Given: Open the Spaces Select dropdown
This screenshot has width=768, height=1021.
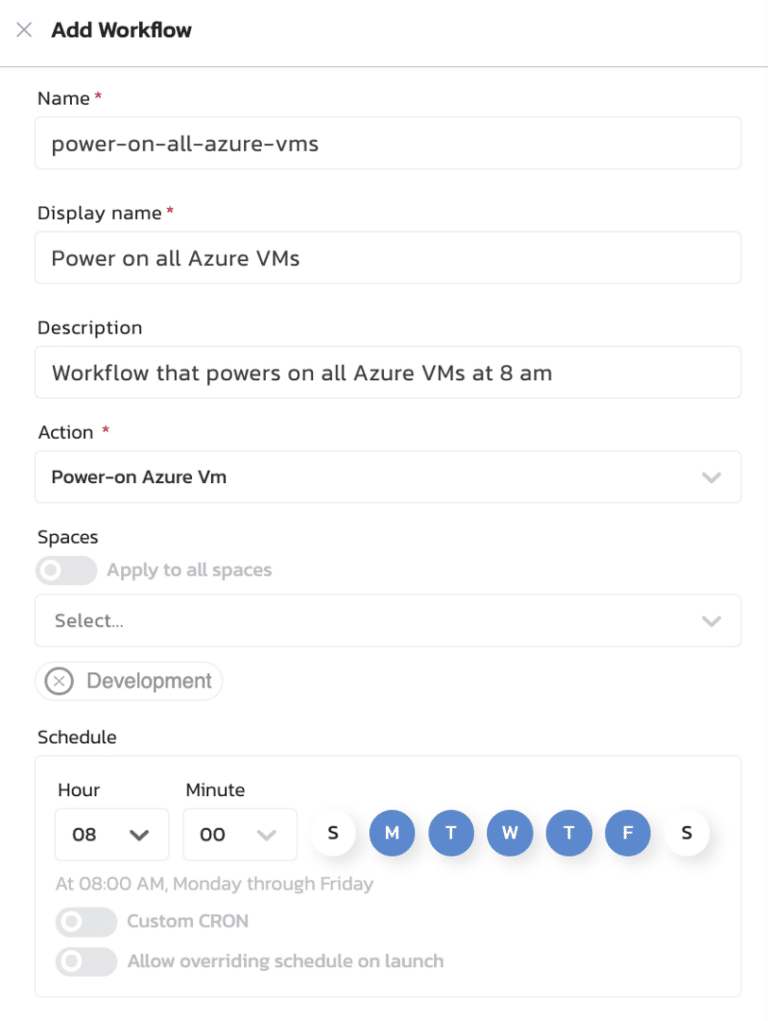Looking at the screenshot, I should point(388,620).
